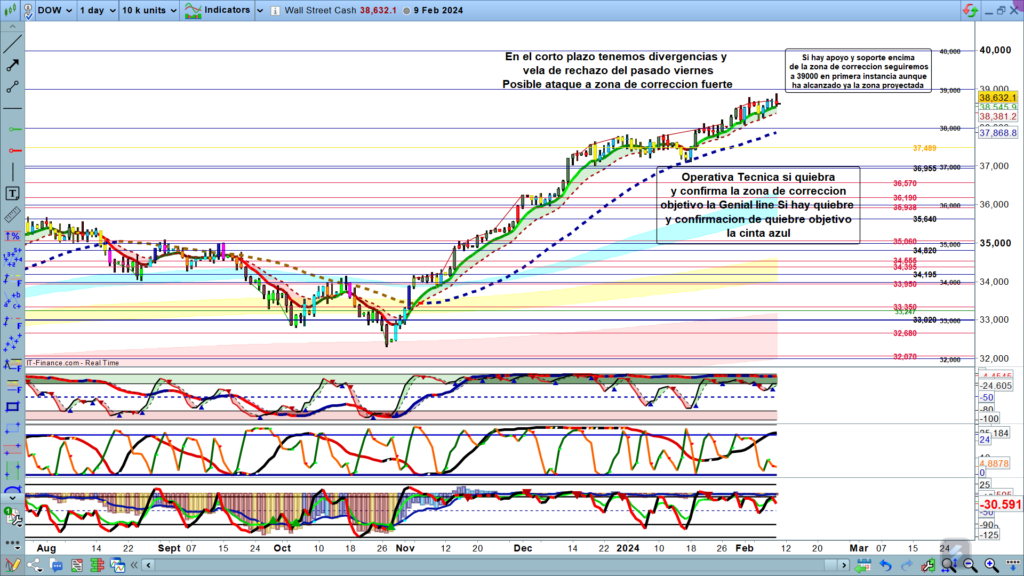
Task: Expand the 10 k units dropdown
Action: [146, 10]
